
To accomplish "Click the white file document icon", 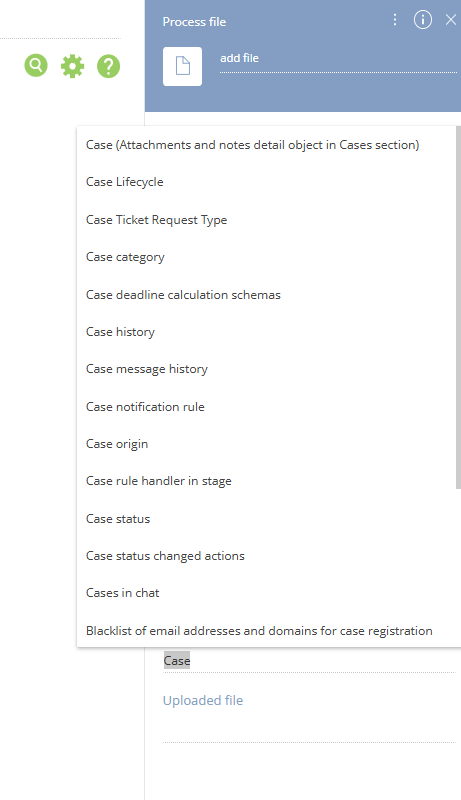I will click(x=183, y=66).
